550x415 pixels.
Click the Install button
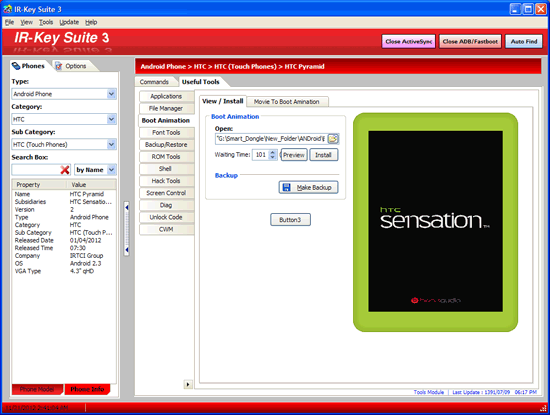[x=323, y=155]
